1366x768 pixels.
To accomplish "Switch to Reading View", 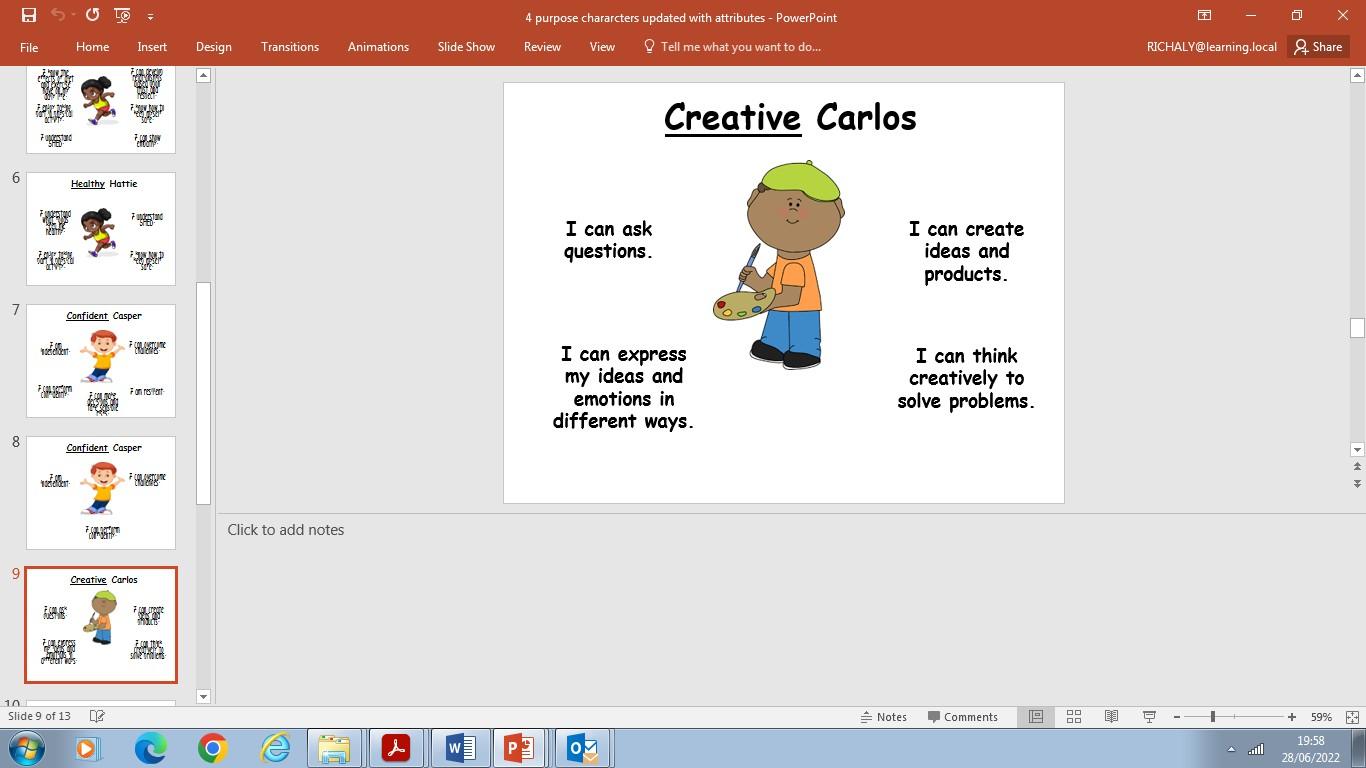I will click(x=1111, y=716).
